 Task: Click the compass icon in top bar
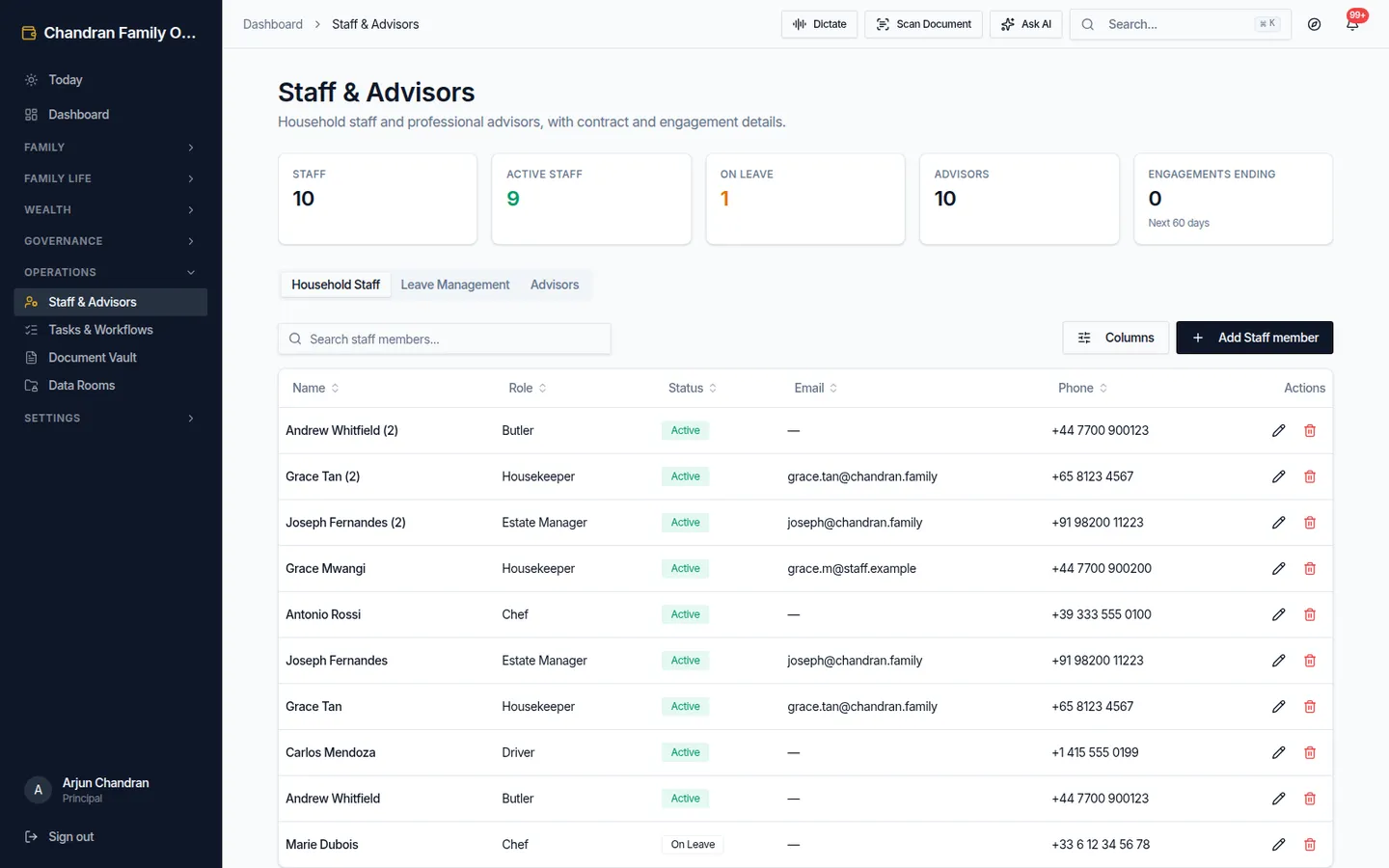tap(1314, 24)
